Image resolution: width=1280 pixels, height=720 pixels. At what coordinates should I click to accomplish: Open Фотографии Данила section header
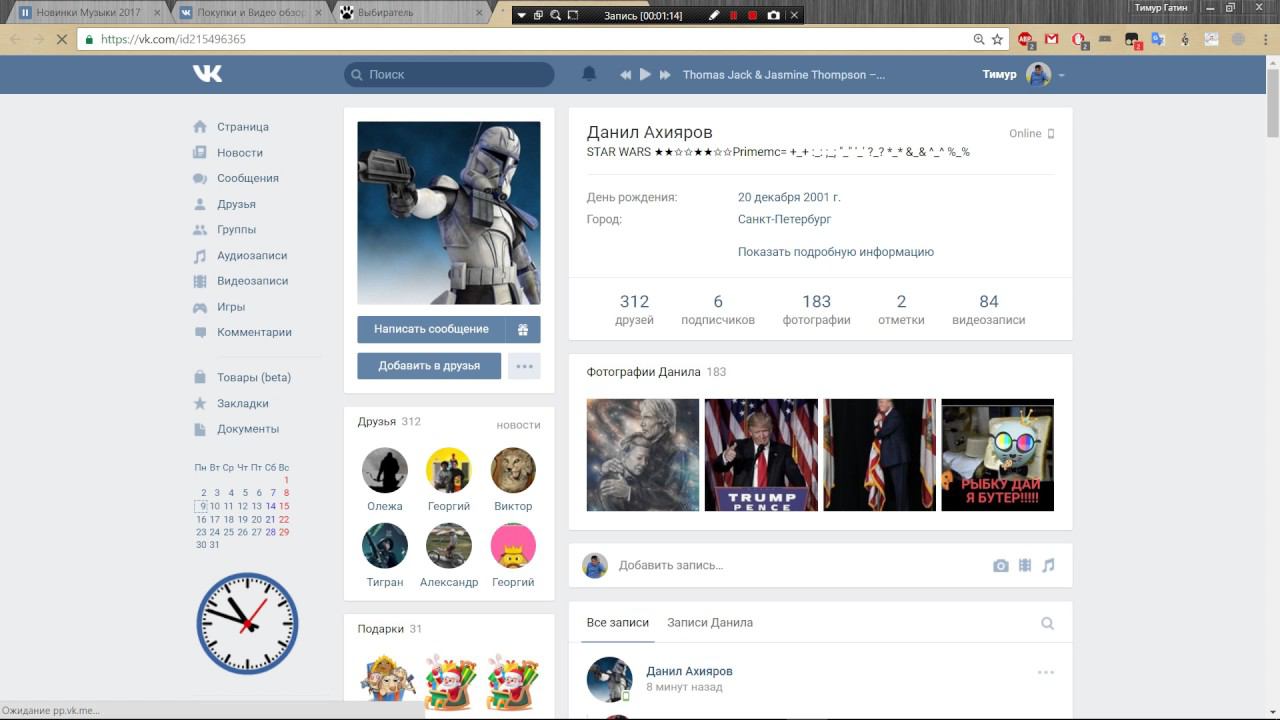point(656,372)
